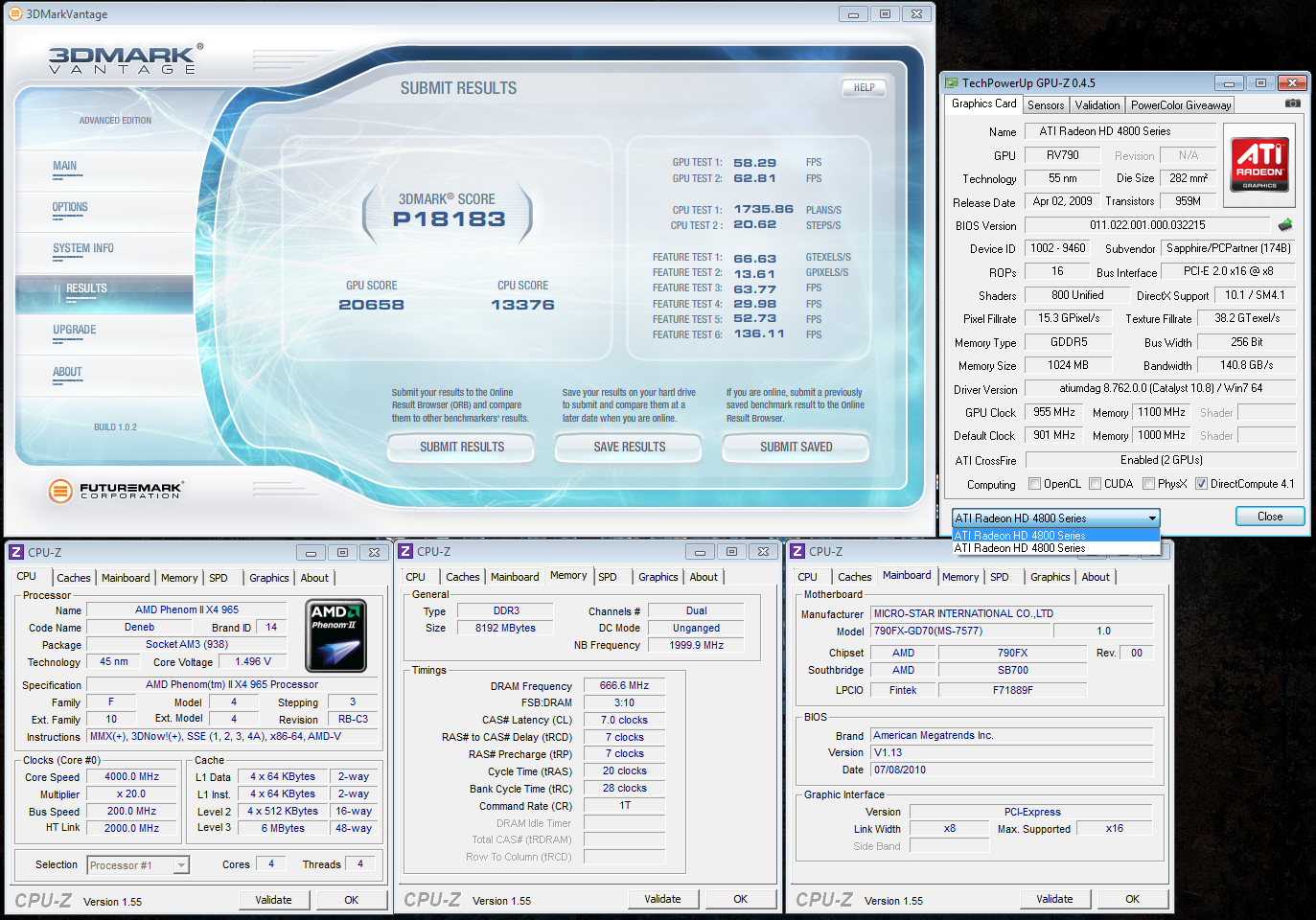Click the Driver Version field in GPU-Z
1316x920 pixels.
(1161, 389)
